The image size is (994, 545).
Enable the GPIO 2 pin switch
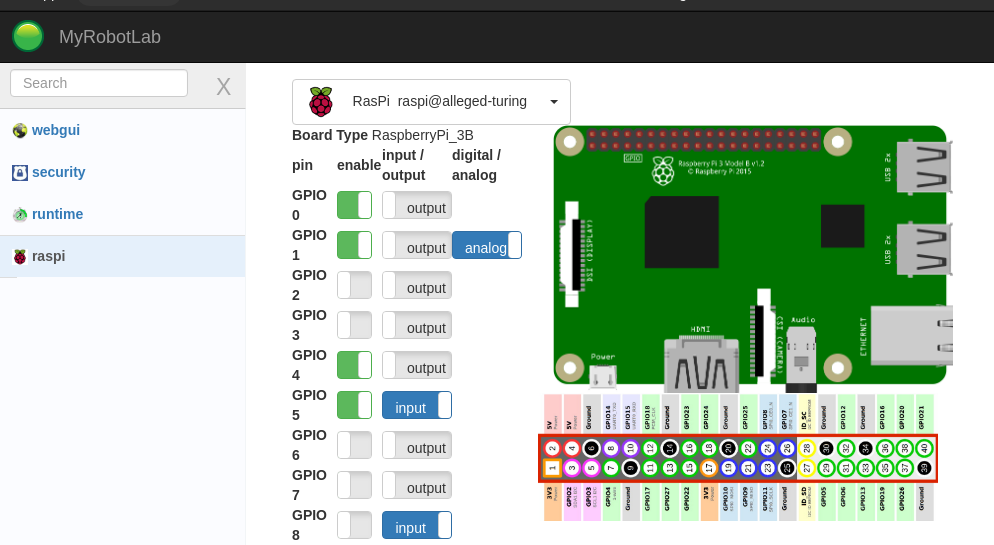pyautogui.click(x=354, y=285)
